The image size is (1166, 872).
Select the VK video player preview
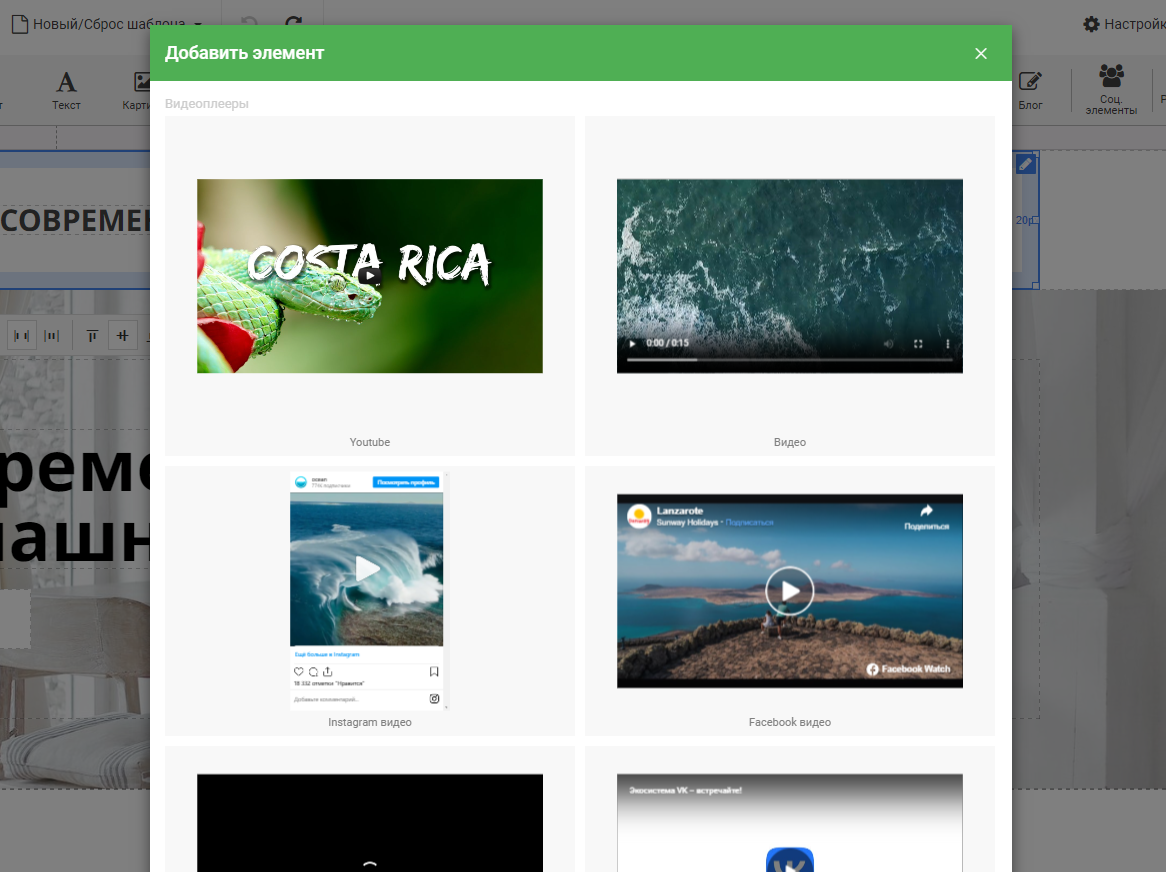coord(789,822)
